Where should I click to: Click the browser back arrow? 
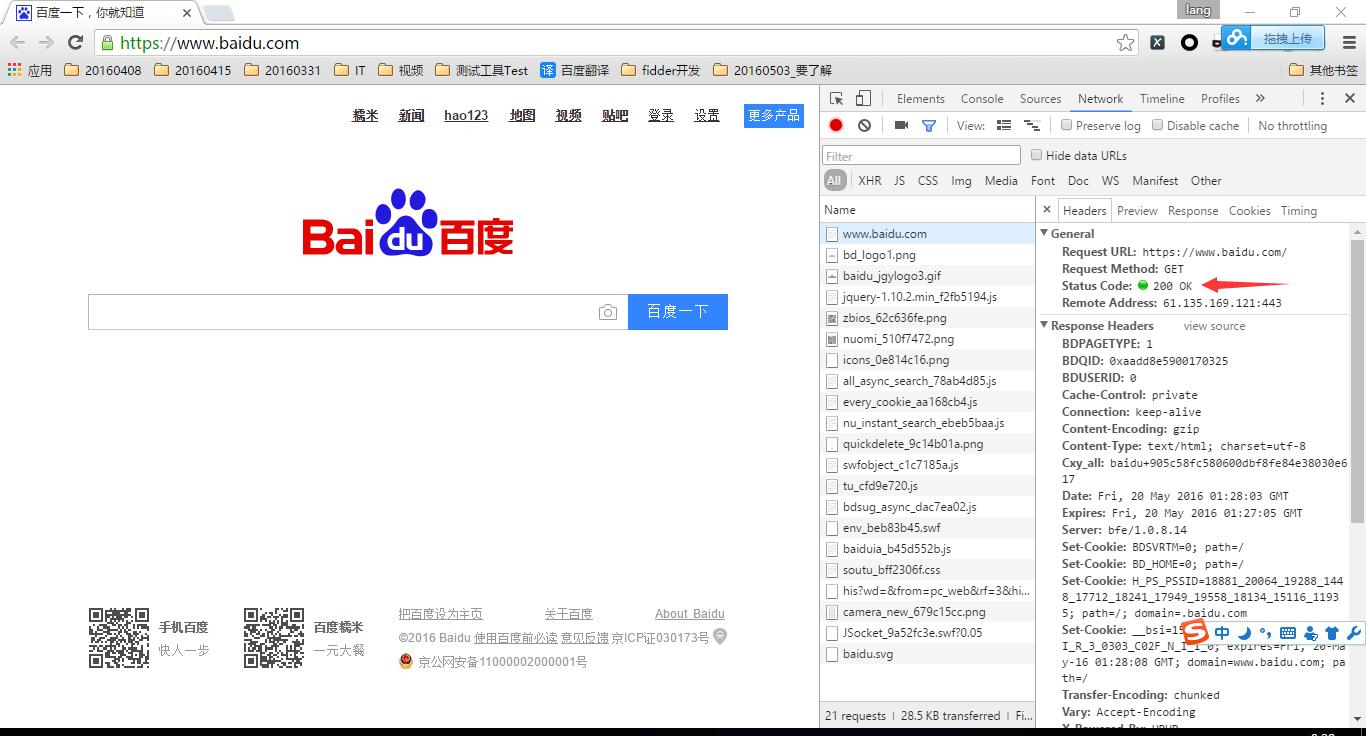17,42
